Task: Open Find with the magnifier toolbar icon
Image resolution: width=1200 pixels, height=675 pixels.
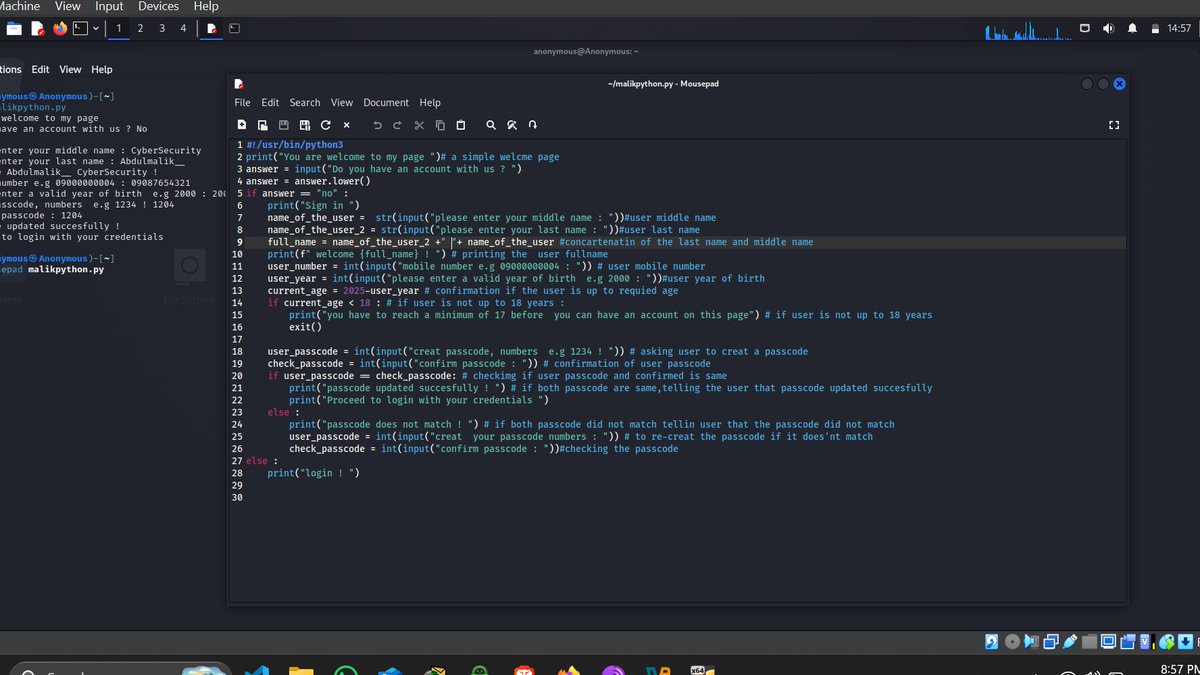Action: point(491,125)
